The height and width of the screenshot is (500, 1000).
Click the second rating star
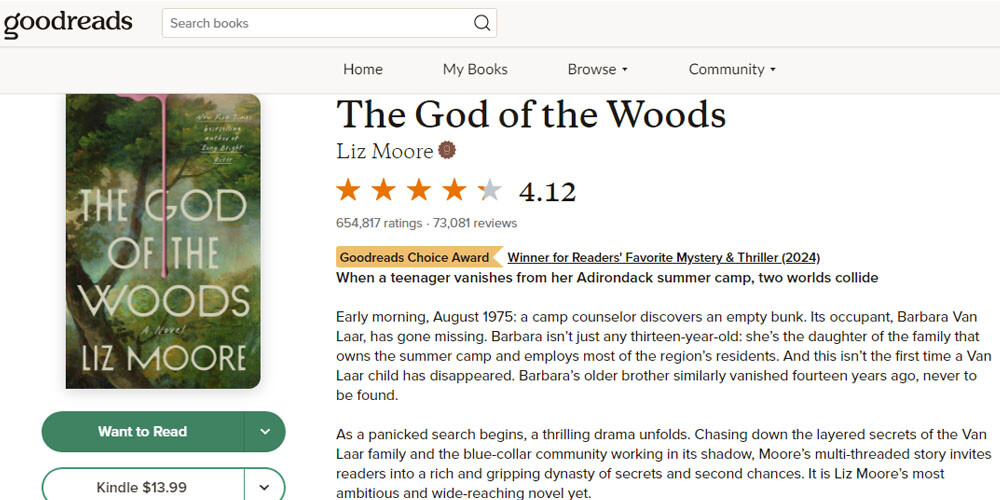tap(384, 190)
